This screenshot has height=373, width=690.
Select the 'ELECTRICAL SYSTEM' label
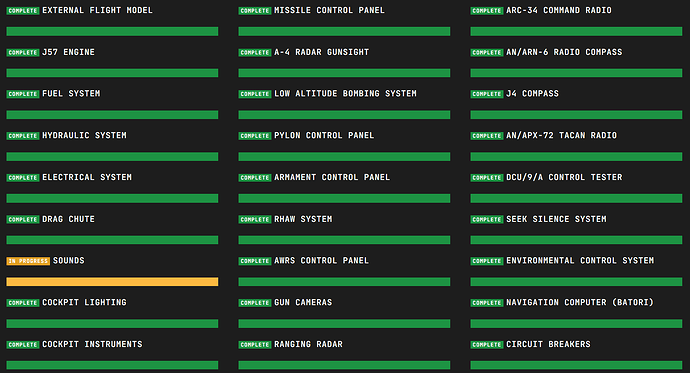(x=87, y=177)
